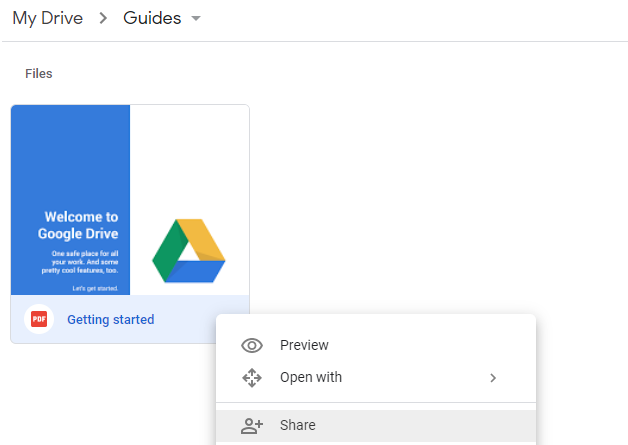Open the Guides folder dropdown arrow
Image resolution: width=628 pixels, height=445 pixels.
click(x=196, y=18)
